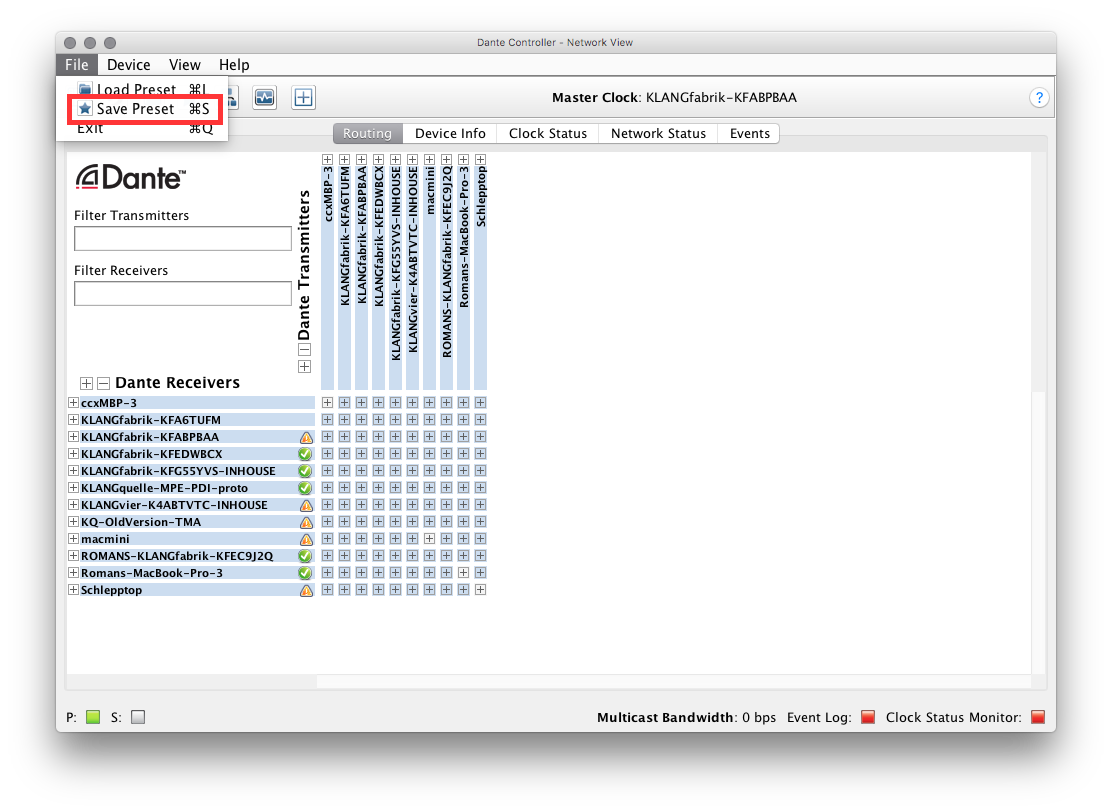Expand the macmini receiver row
The width and height of the screenshot is (1112, 812).
click(x=73, y=538)
